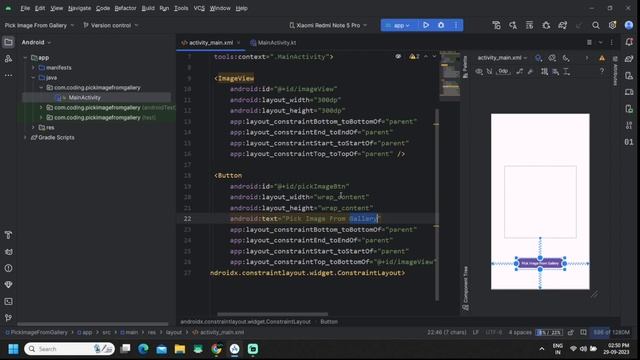This screenshot has width=640, height=360.
Task: Expand Gradle Scripts node
Action: pyautogui.click(x=26, y=138)
